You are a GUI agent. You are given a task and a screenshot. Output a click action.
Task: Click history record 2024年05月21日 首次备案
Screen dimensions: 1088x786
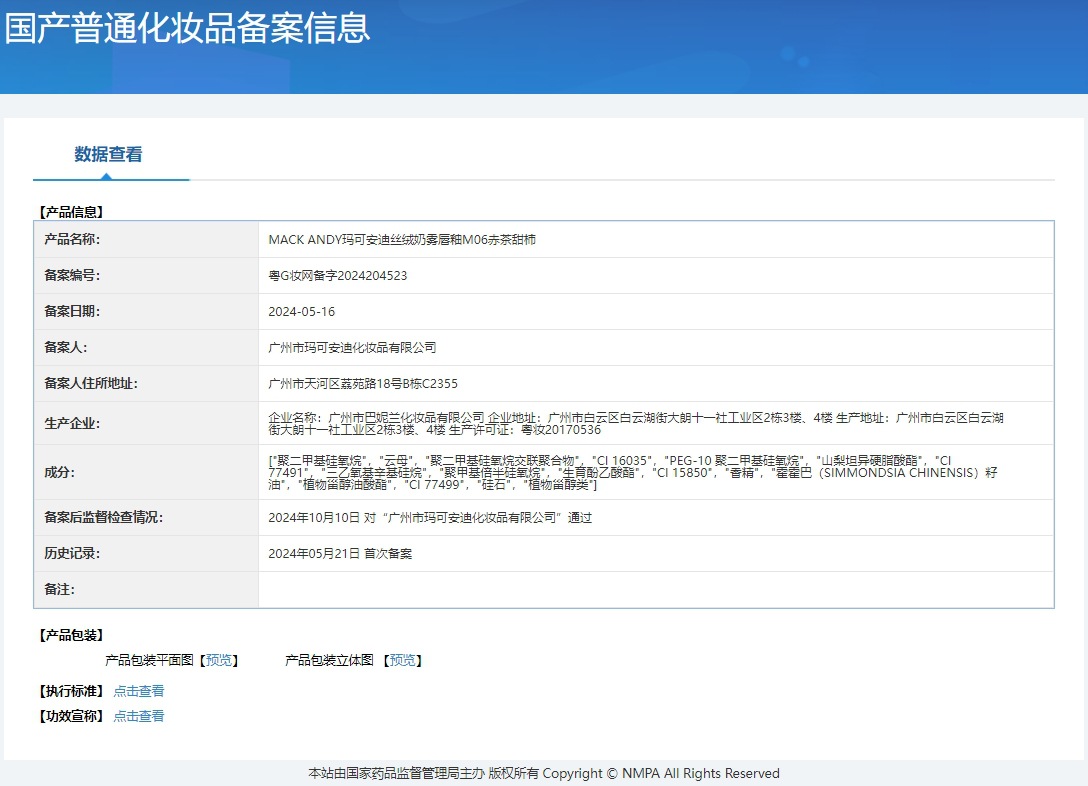coord(340,554)
